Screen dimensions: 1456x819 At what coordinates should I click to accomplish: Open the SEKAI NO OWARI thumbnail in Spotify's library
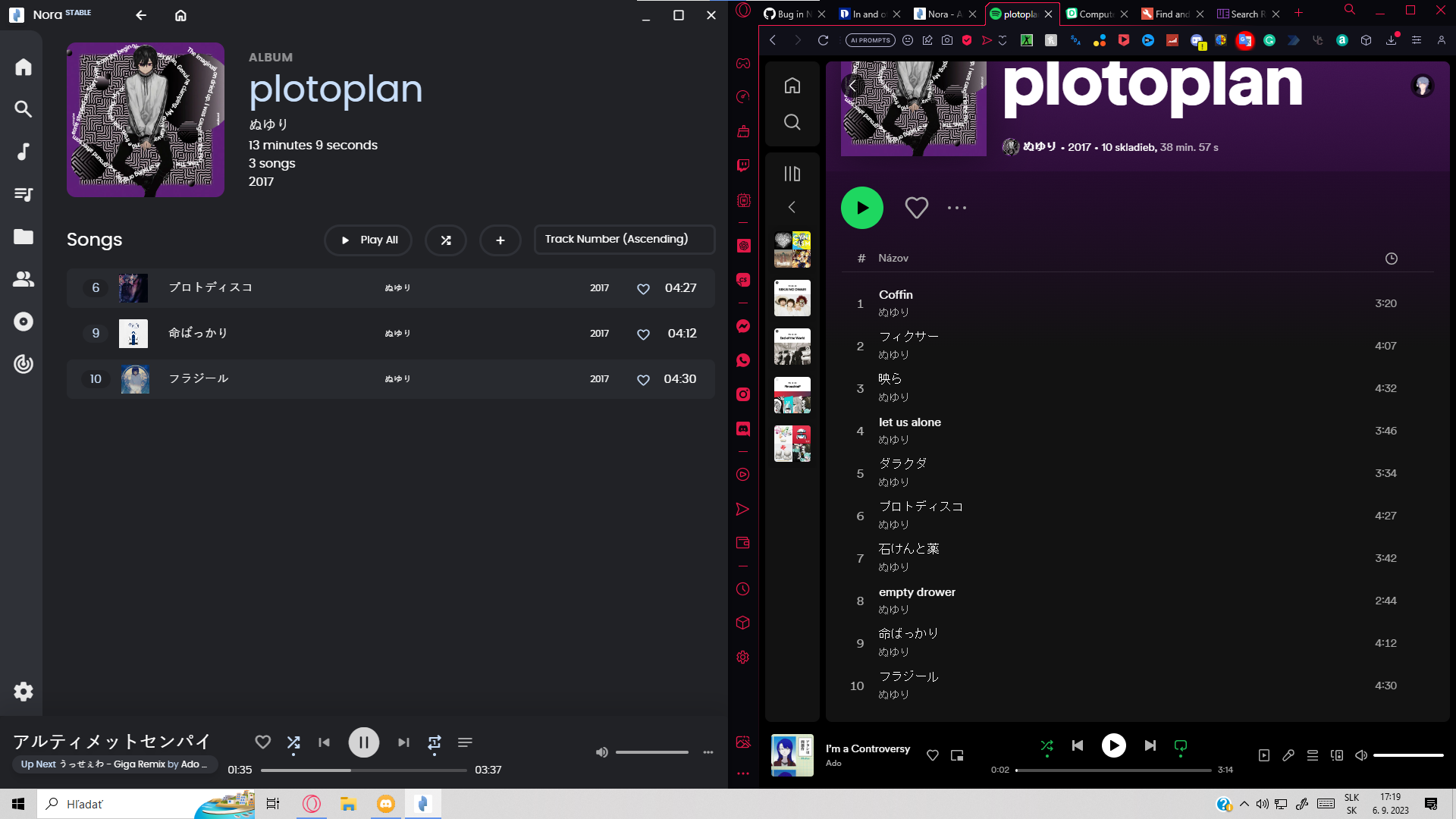792,298
